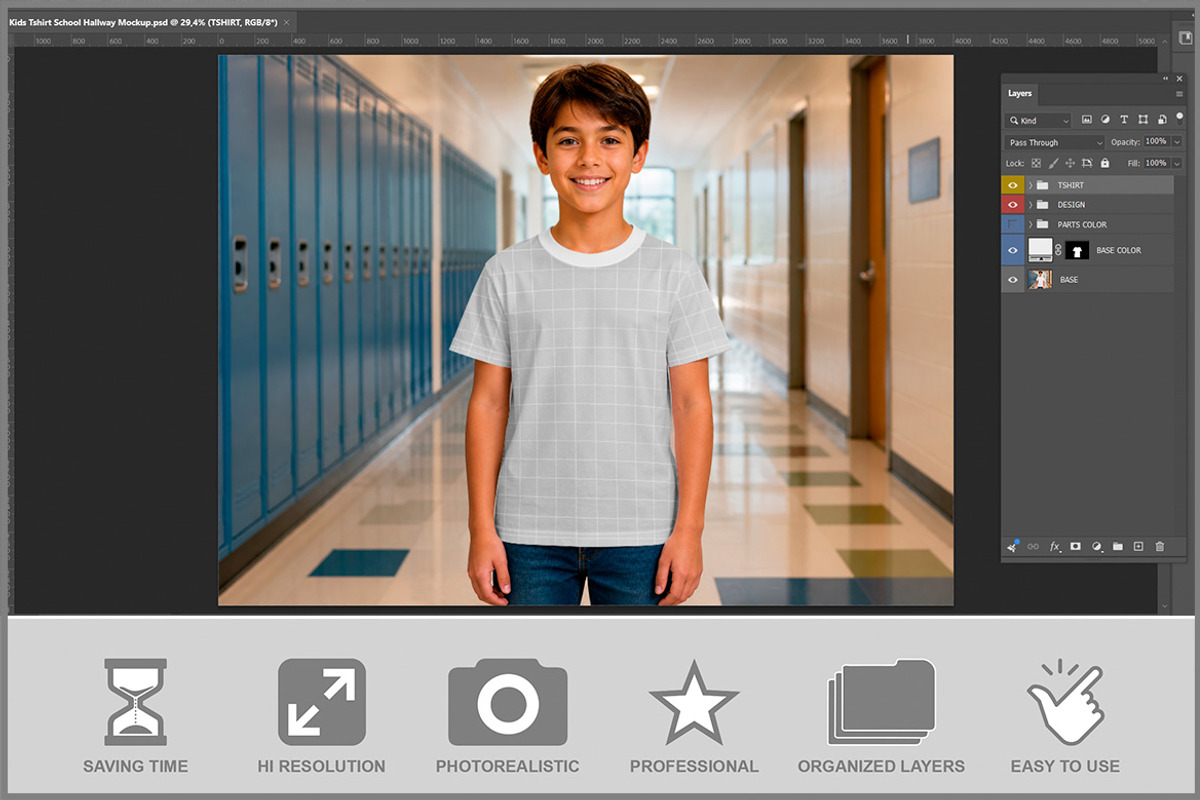Screen dimensions: 1200x800
Task: Filter layers by type layers icon
Action: [1124, 120]
